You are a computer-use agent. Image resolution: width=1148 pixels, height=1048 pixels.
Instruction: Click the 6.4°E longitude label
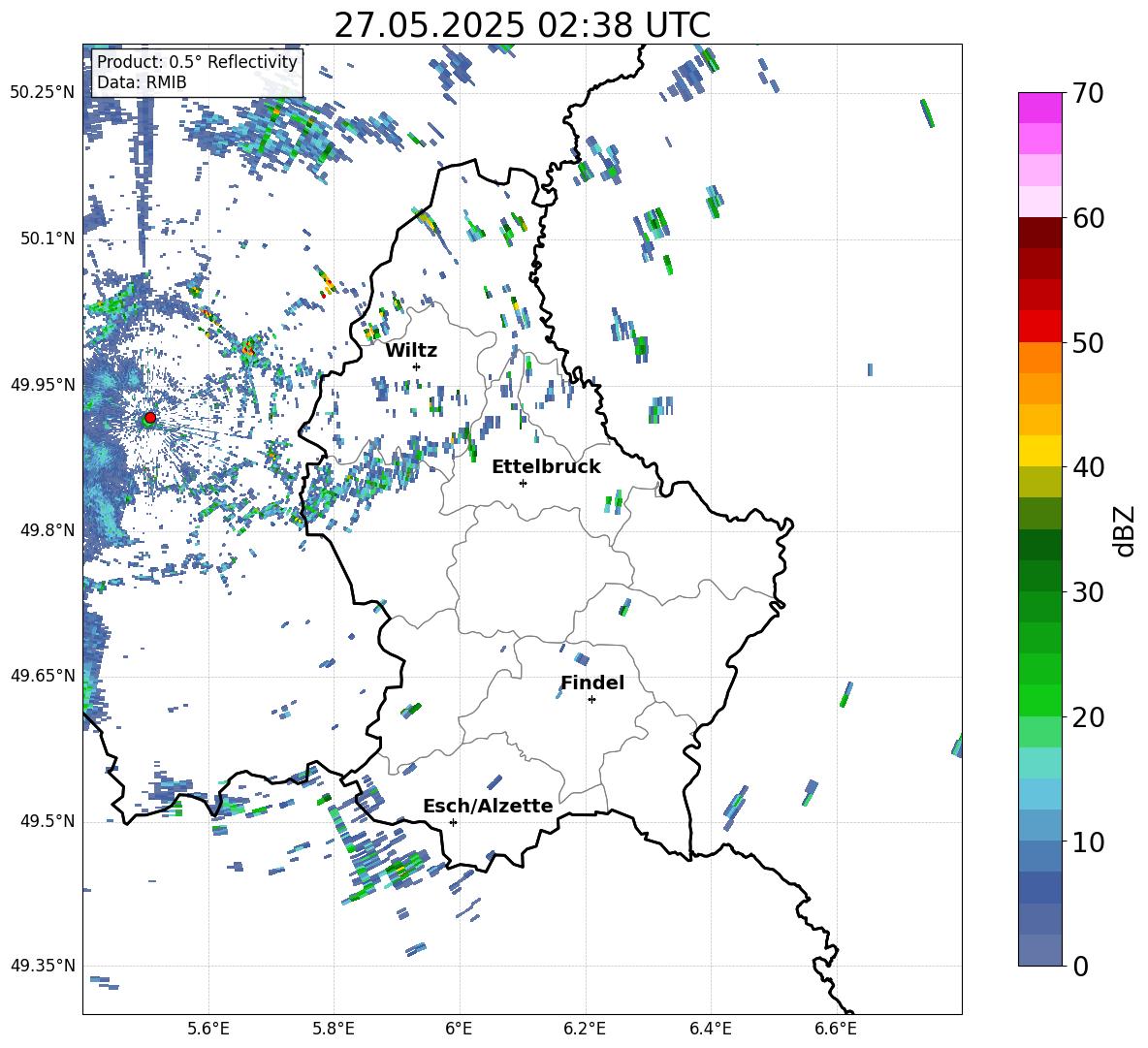pyautogui.click(x=711, y=1029)
